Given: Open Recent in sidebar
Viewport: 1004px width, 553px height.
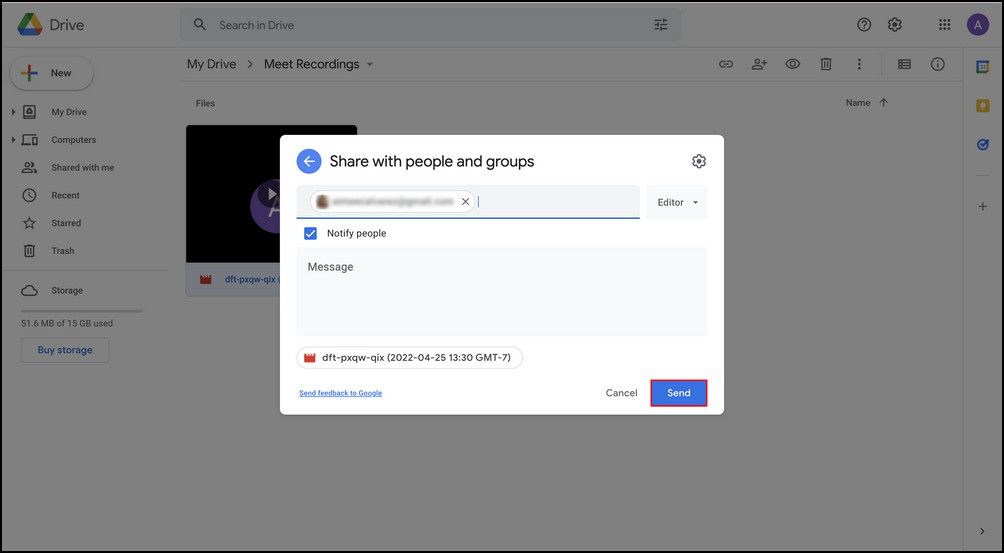Looking at the screenshot, I should [65, 195].
